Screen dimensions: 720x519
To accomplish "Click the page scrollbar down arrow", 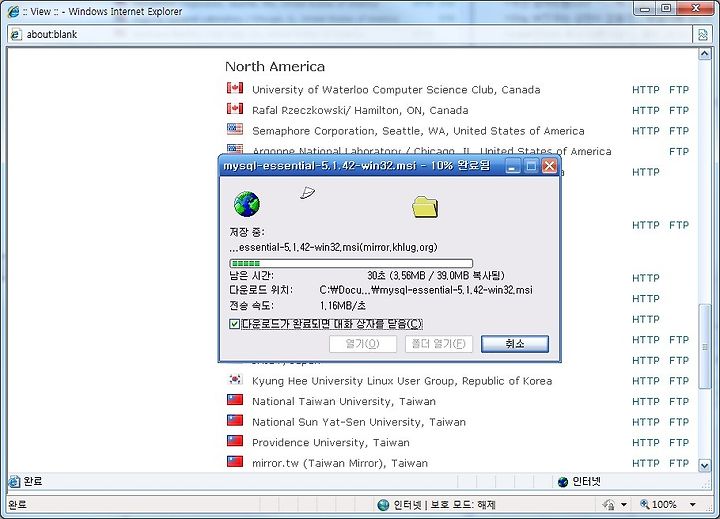I will tap(704, 466).
